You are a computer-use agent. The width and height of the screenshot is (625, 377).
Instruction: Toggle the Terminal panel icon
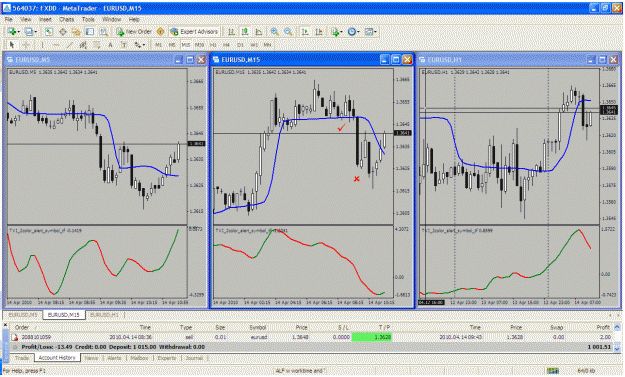(x=90, y=31)
